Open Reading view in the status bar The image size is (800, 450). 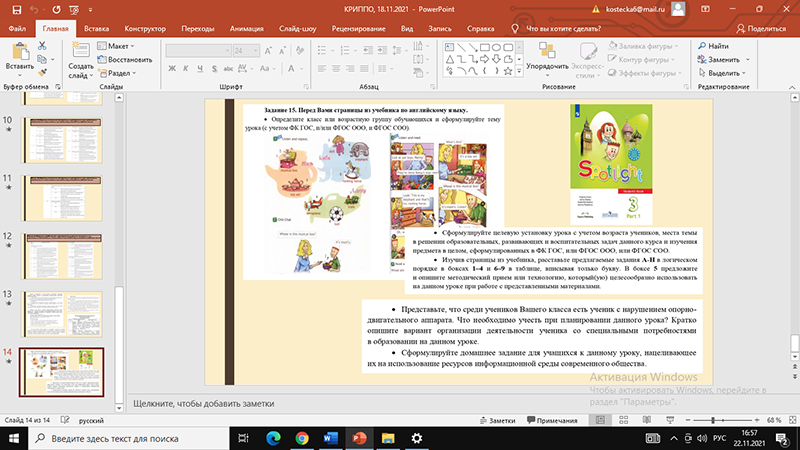(646, 420)
